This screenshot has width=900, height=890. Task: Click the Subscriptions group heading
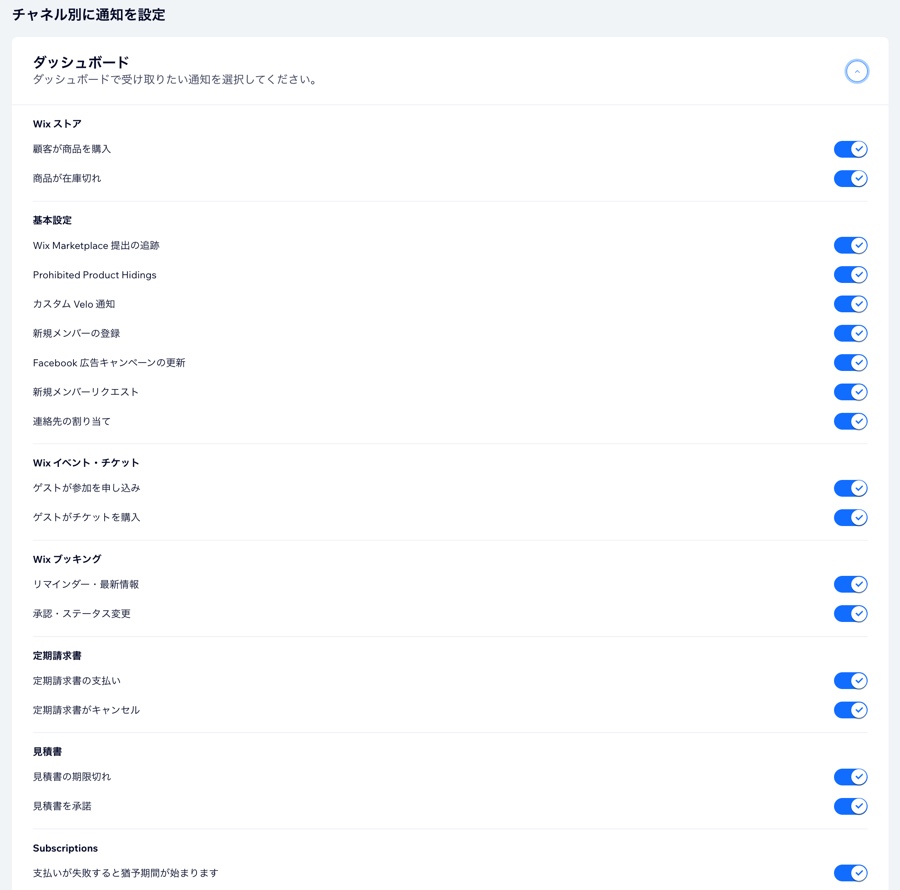coord(65,848)
